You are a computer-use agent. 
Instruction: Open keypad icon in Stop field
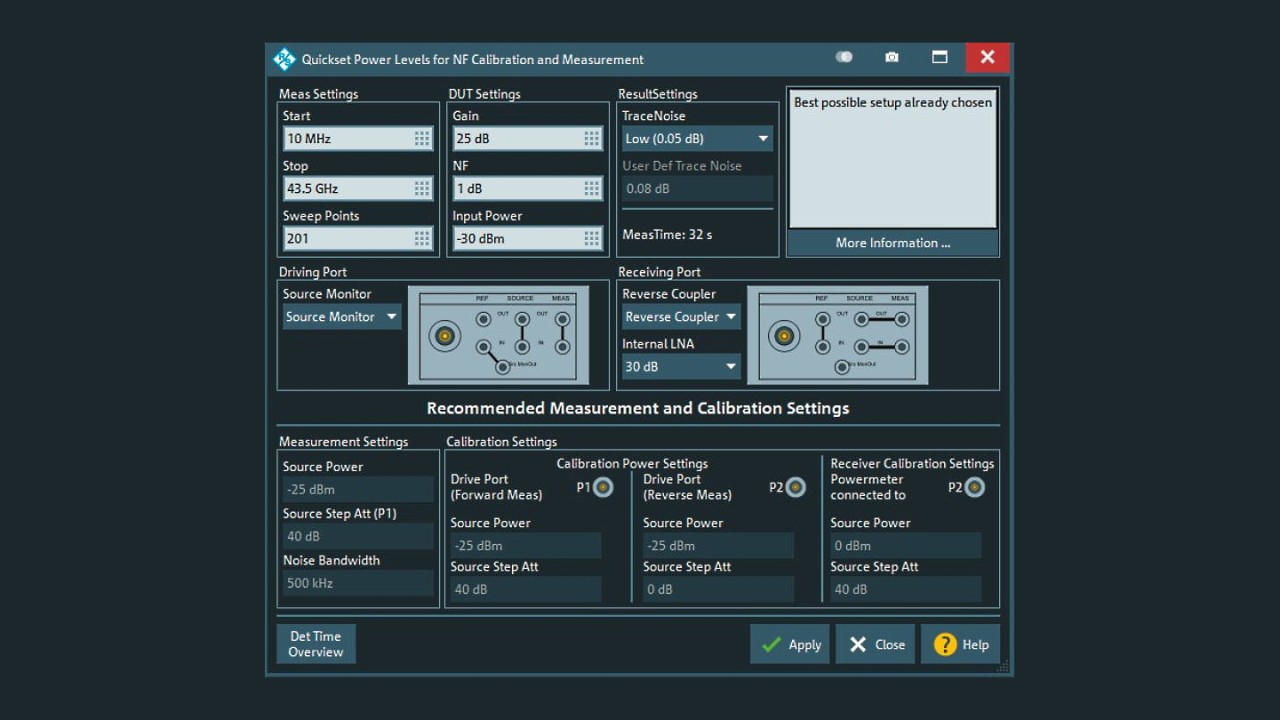422,188
